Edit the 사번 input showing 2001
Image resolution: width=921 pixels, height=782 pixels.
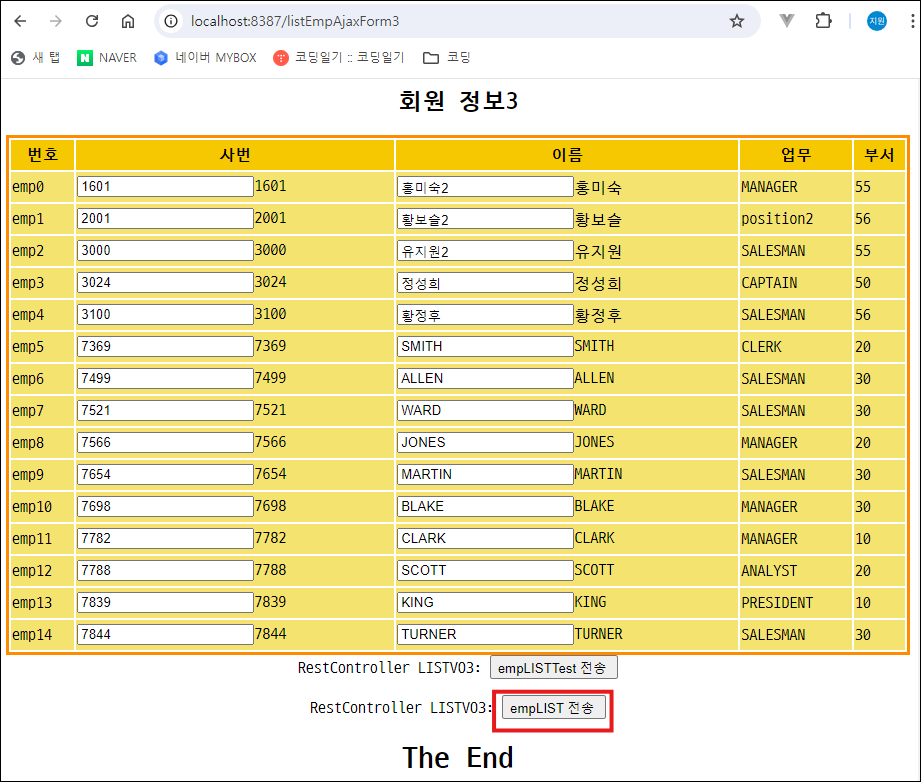[x=165, y=219]
